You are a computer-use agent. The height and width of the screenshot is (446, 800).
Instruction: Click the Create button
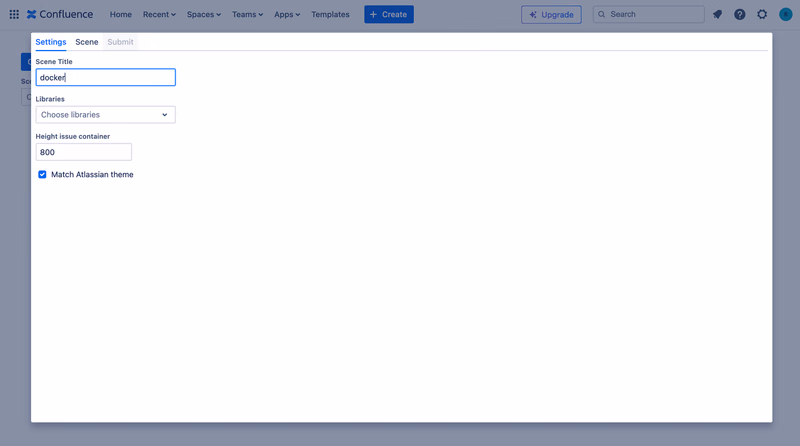389,14
